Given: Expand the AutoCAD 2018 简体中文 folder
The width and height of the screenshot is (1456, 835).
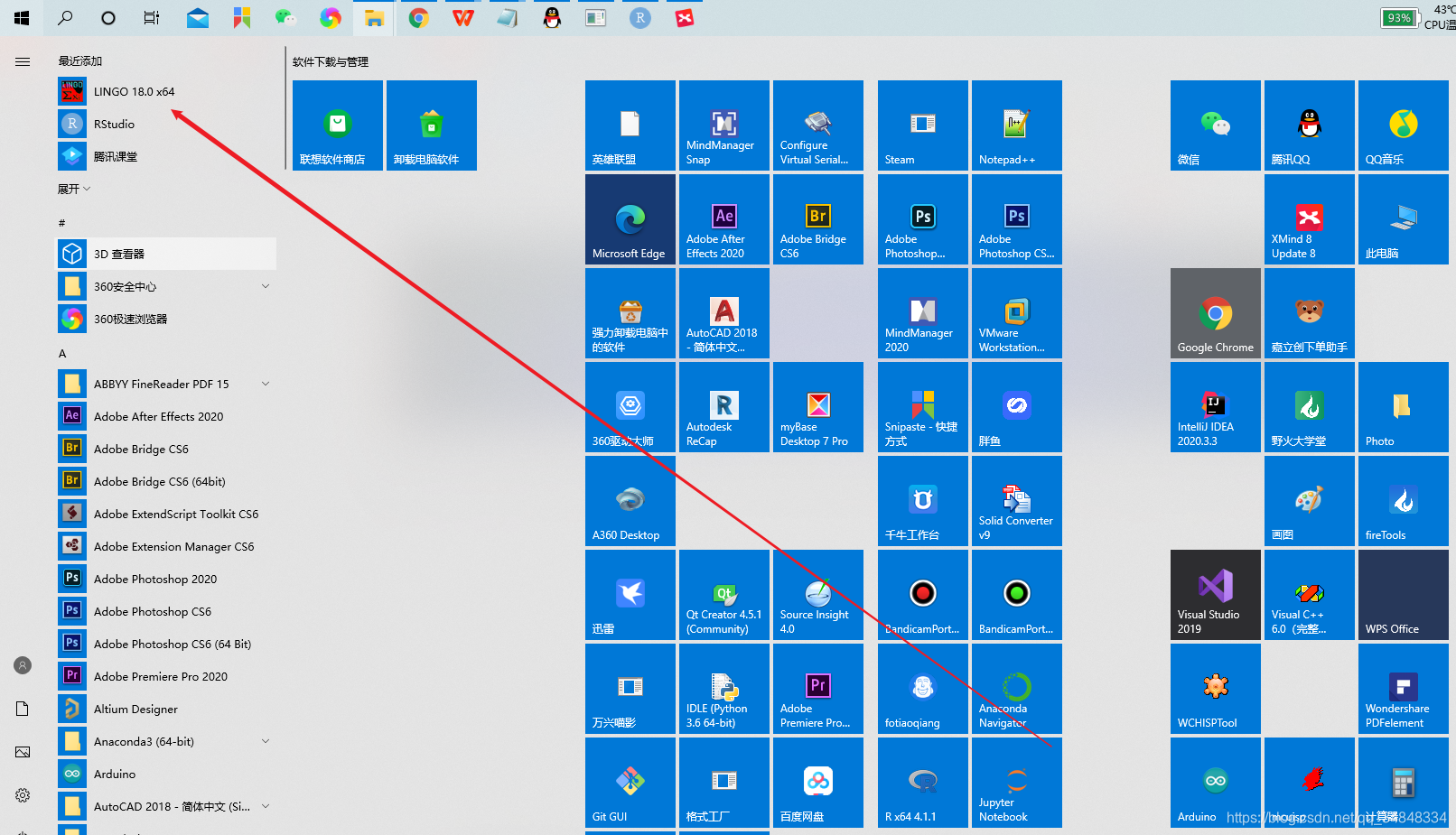Looking at the screenshot, I should [266, 806].
